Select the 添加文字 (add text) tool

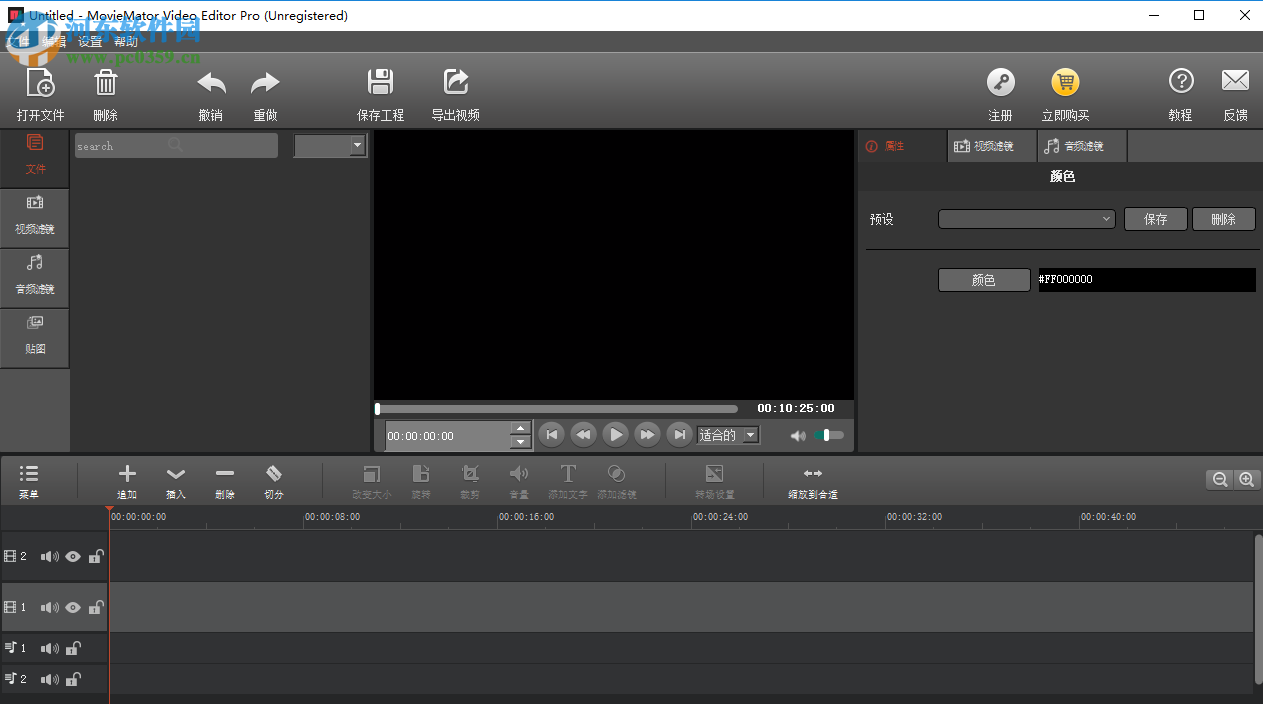click(567, 481)
